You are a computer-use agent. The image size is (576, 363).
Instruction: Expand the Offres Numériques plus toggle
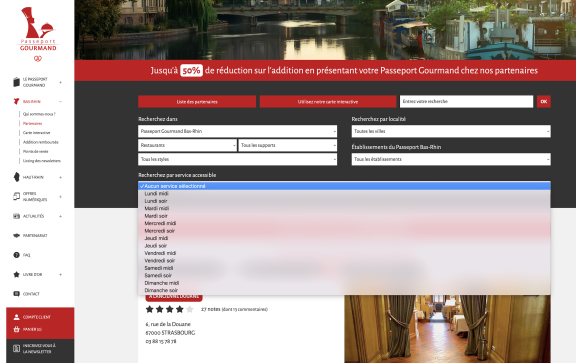(x=61, y=197)
